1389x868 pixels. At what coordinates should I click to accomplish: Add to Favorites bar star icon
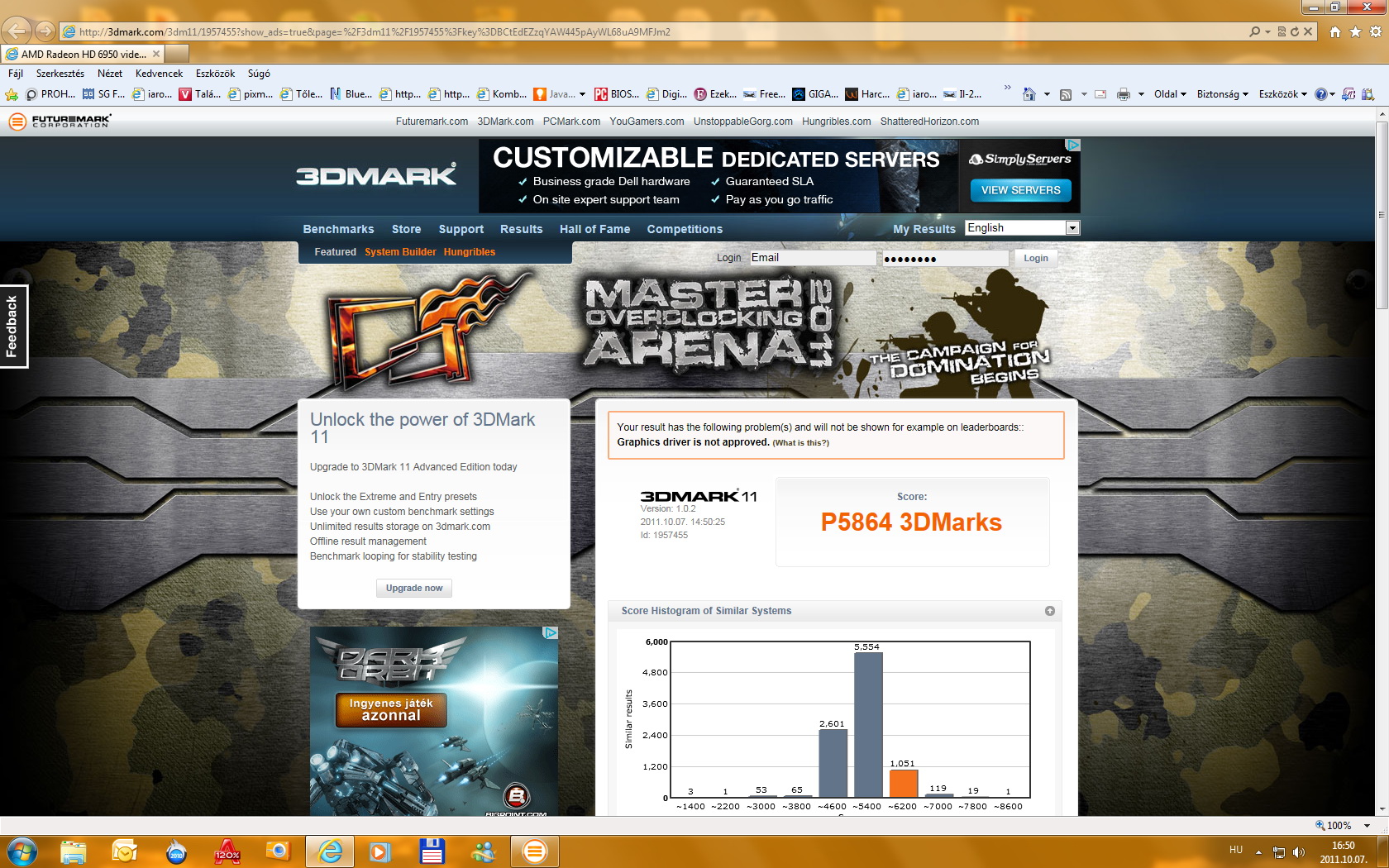pos(12,94)
